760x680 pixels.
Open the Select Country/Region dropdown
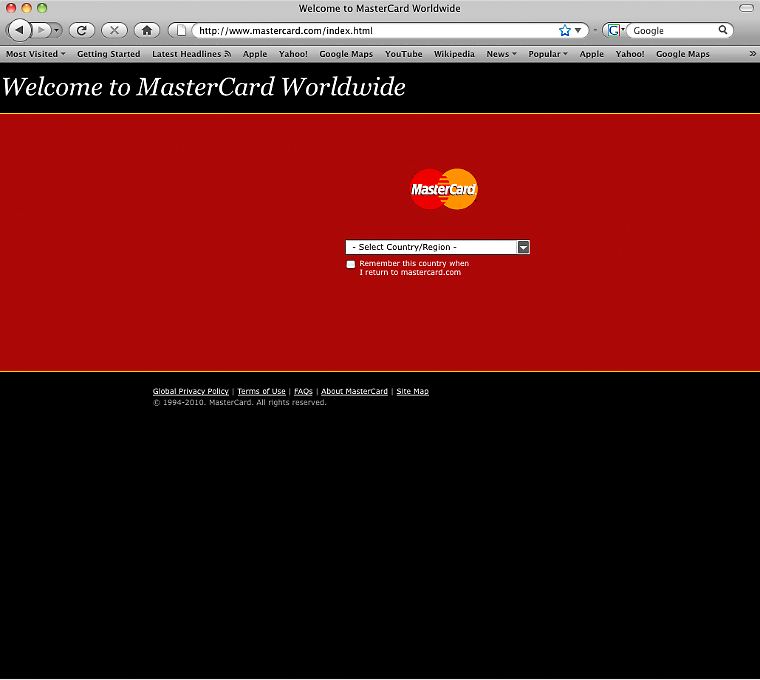pyautogui.click(x=437, y=247)
